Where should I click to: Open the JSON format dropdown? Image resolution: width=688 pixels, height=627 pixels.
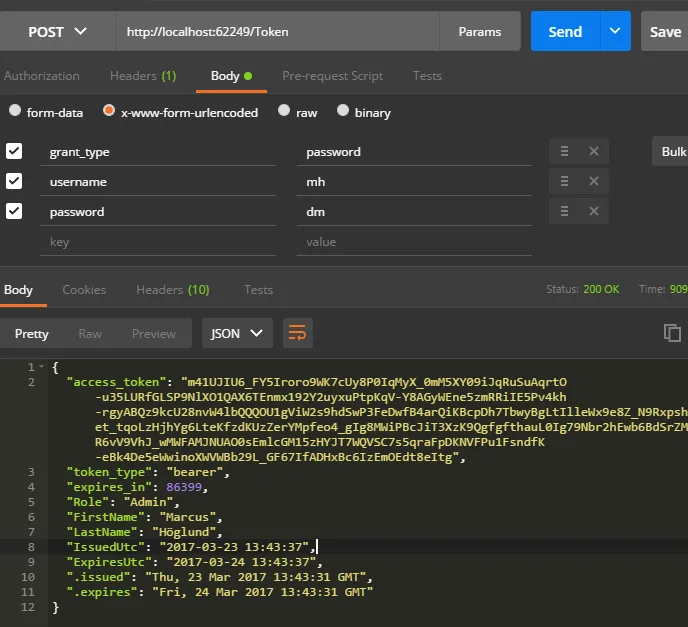[237, 333]
